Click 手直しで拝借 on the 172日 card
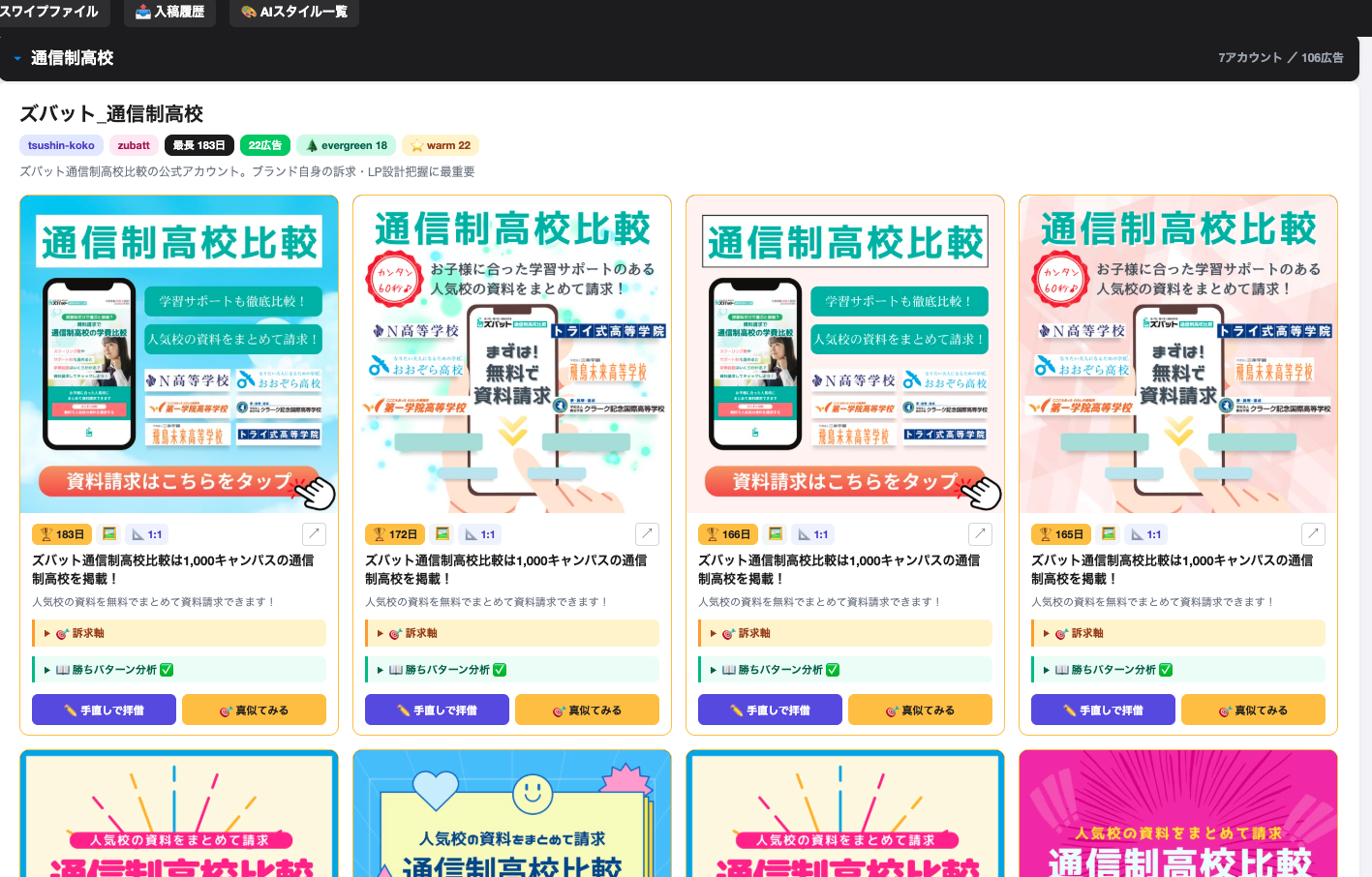Image resolution: width=1372 pixels, height=877 pixels. click(x=437, y=710)
